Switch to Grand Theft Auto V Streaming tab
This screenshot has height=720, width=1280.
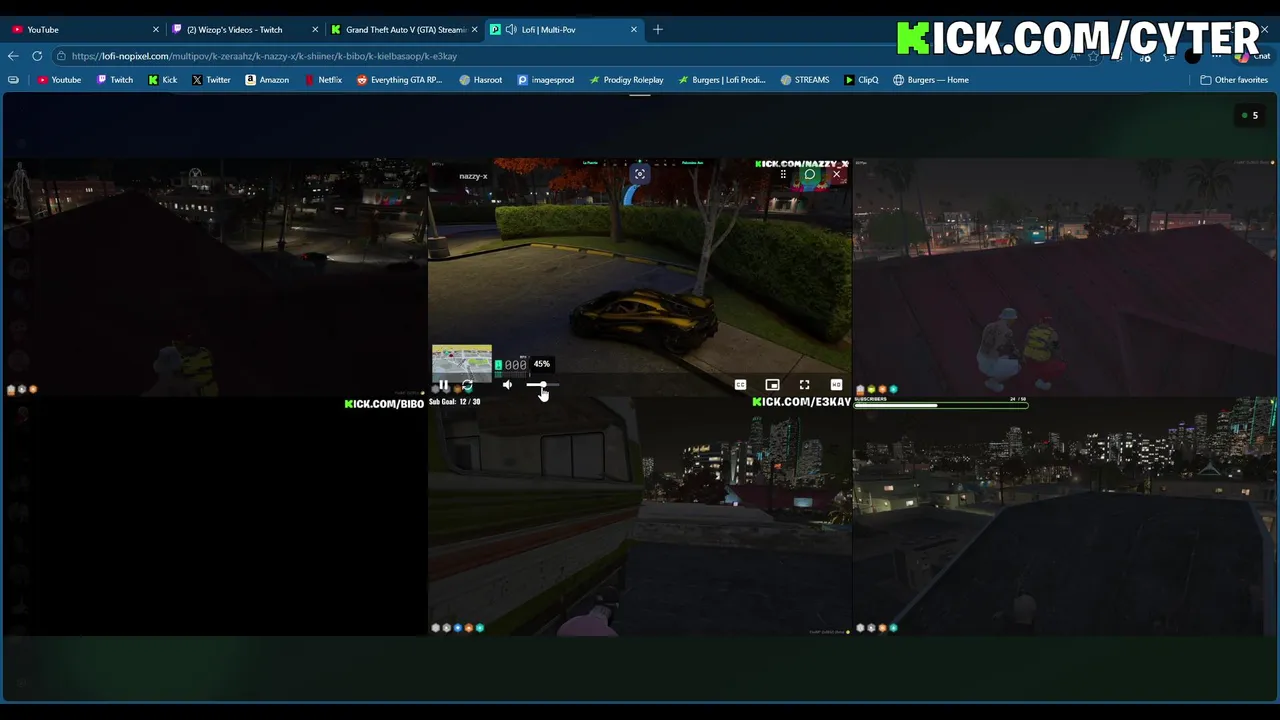(x=404, y=30)
